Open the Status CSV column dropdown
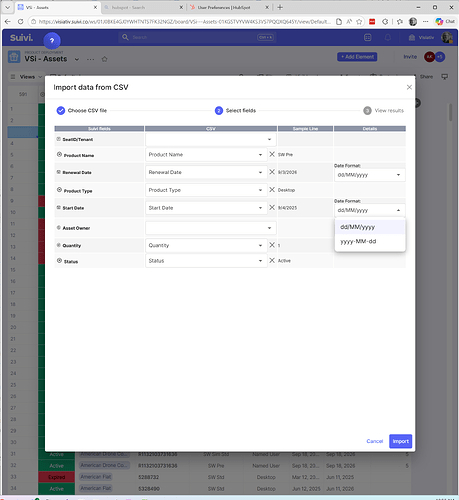 [206, 261]
